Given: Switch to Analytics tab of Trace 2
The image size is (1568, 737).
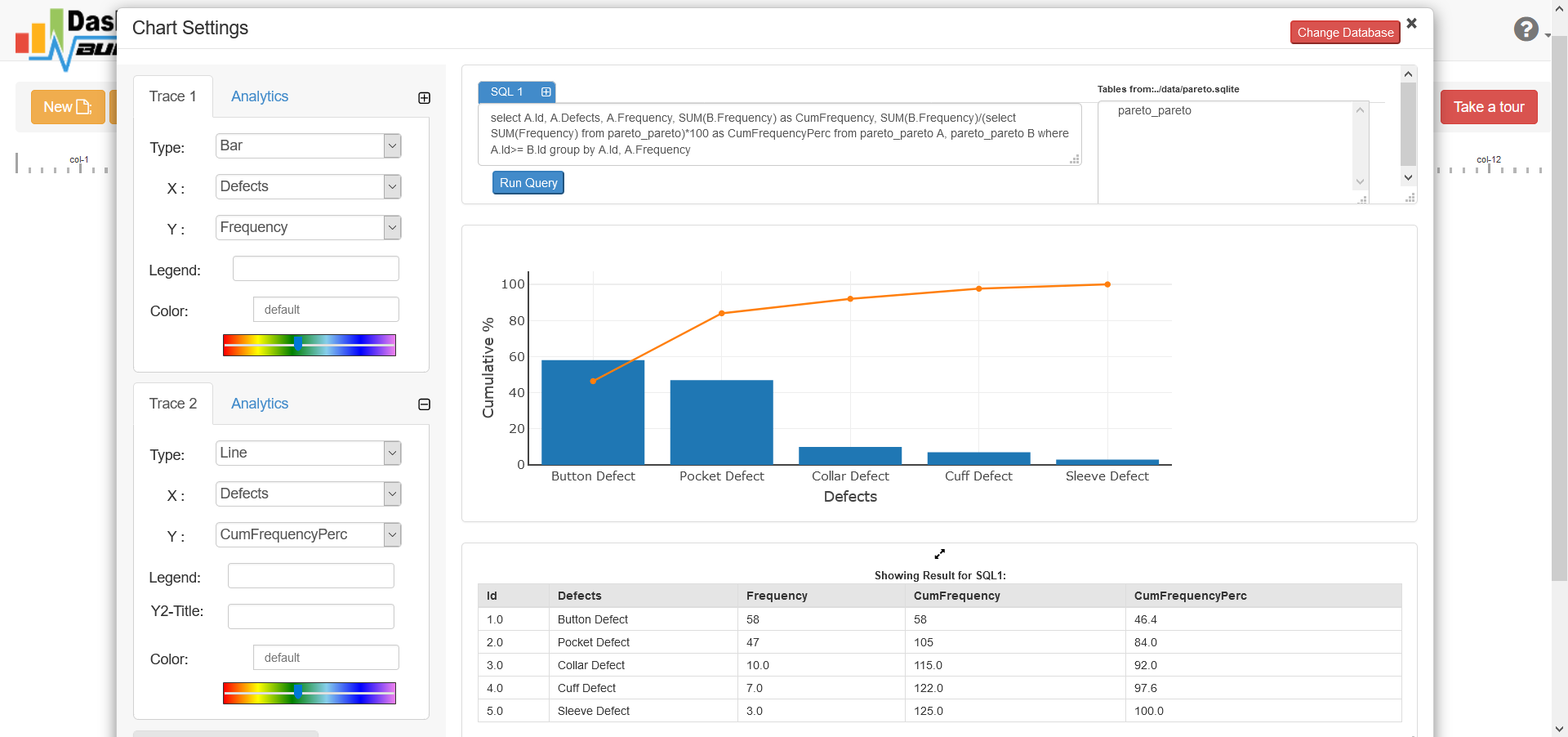Looking at the screenshot, I should tap(260, 404).
